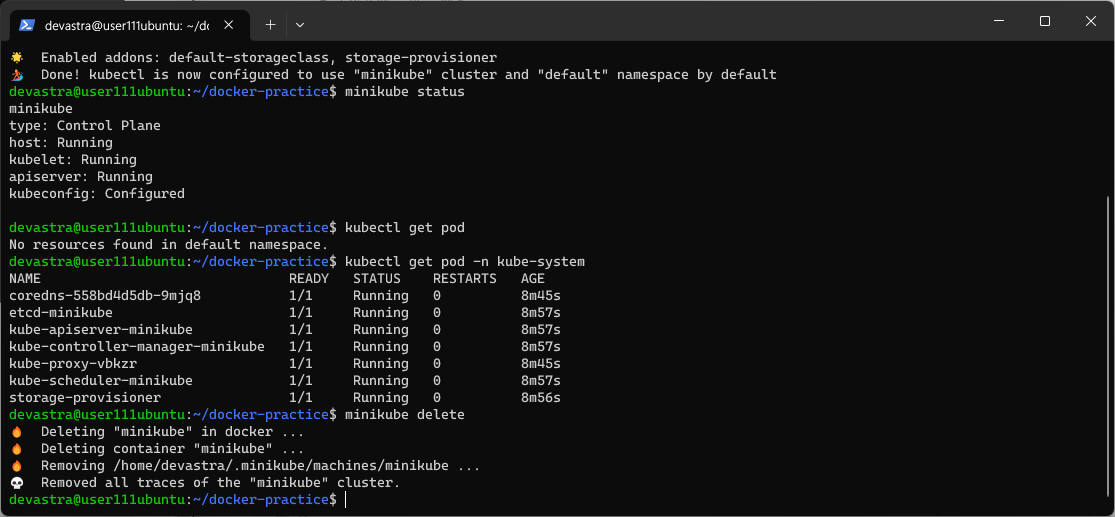
Task: Click the surfer emoji before Done! line
Action: (17, 74)
